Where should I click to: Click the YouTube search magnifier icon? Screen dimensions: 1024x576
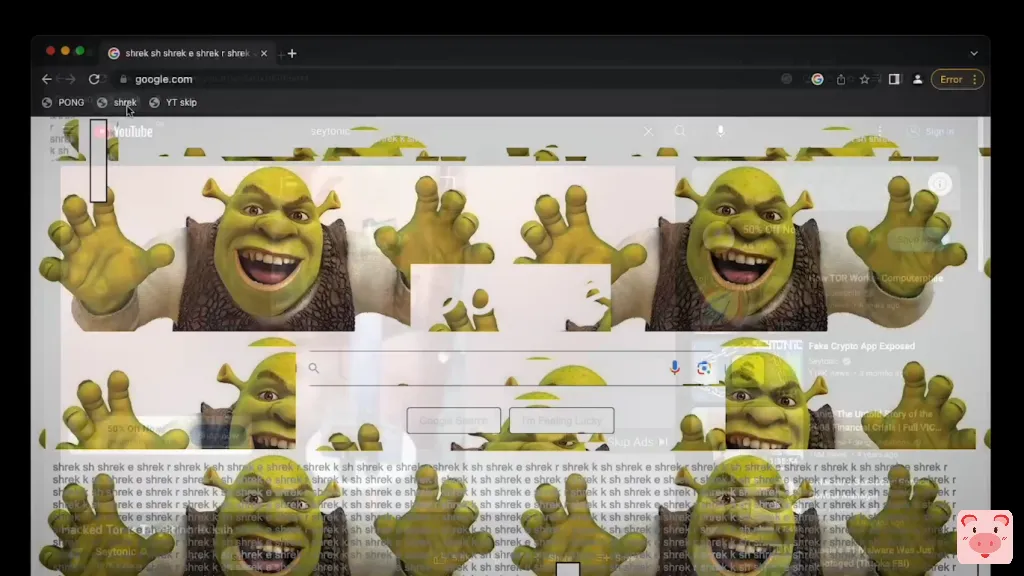680,131
